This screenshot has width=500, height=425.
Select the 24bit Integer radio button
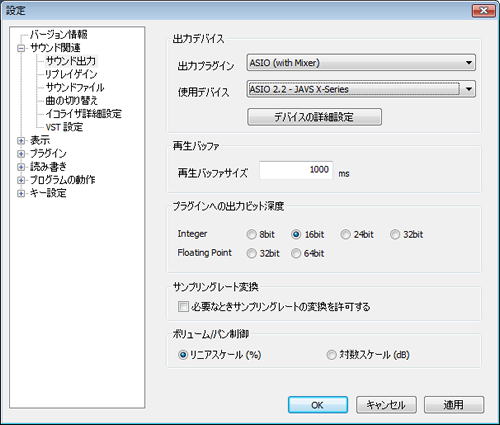pyautogui.click(x=345, y=234)
